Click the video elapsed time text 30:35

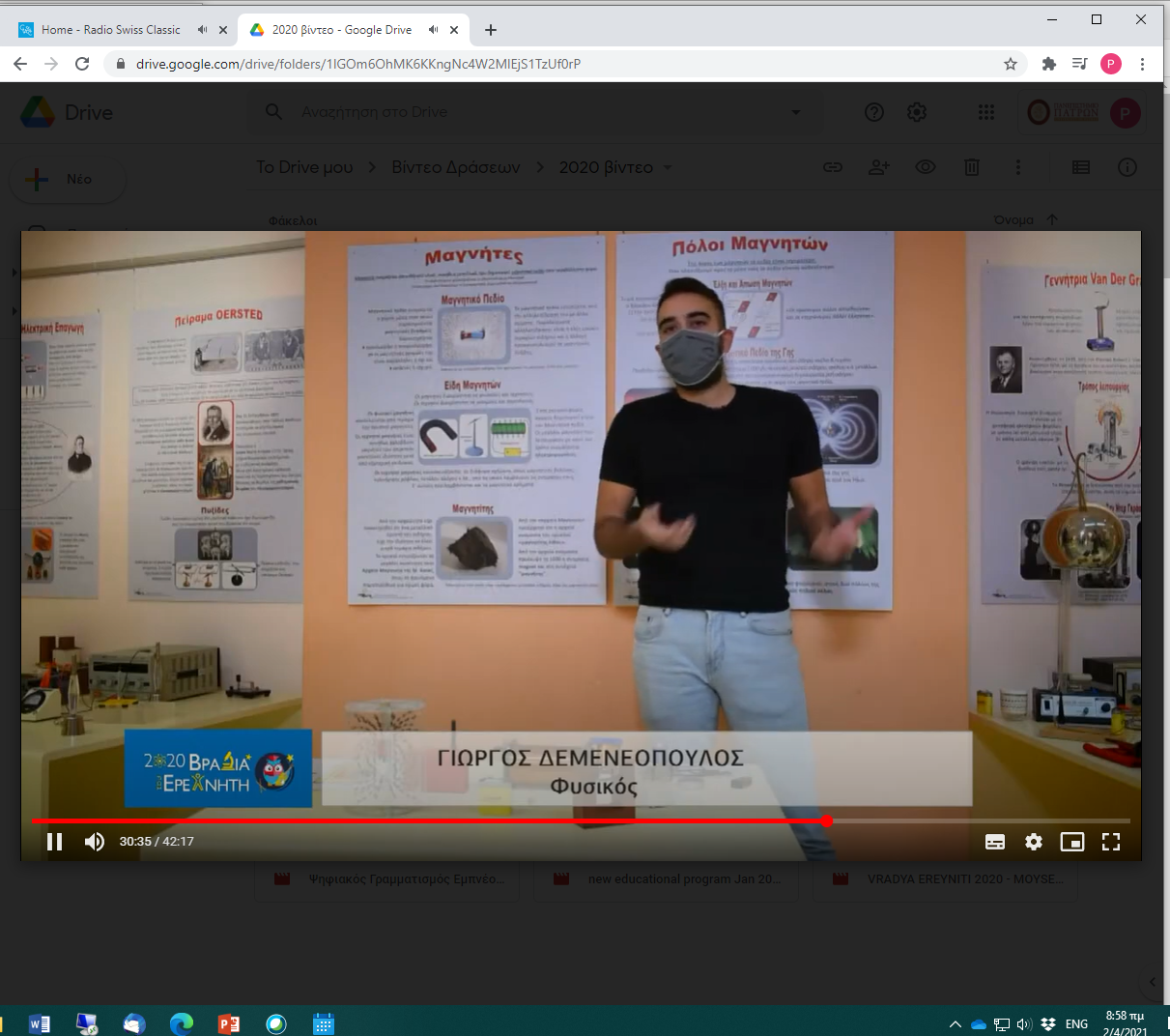point(135,842)
